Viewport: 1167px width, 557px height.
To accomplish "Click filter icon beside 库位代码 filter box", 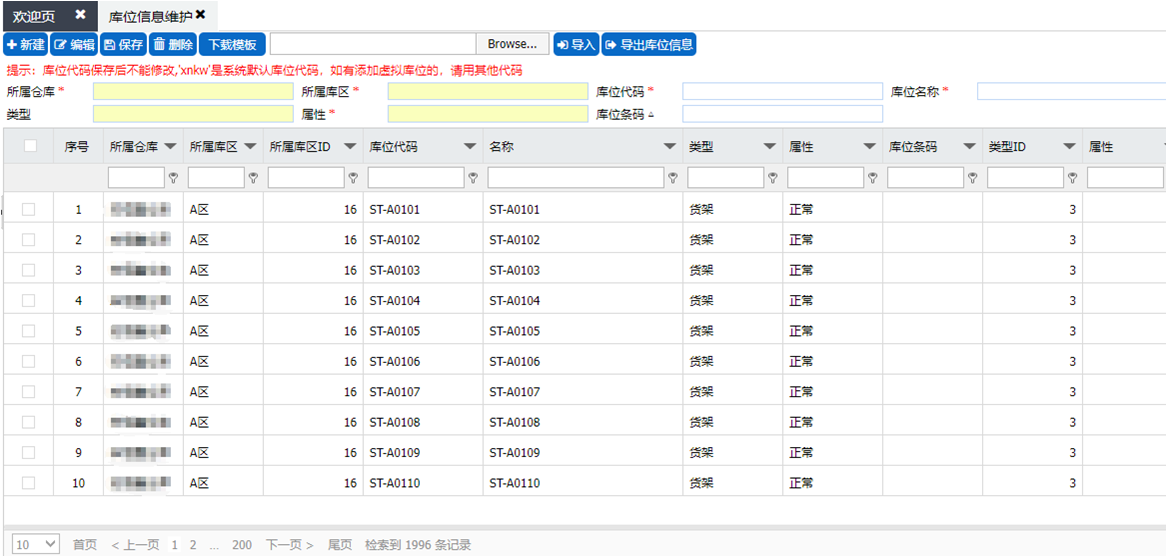I will [473, 178].
